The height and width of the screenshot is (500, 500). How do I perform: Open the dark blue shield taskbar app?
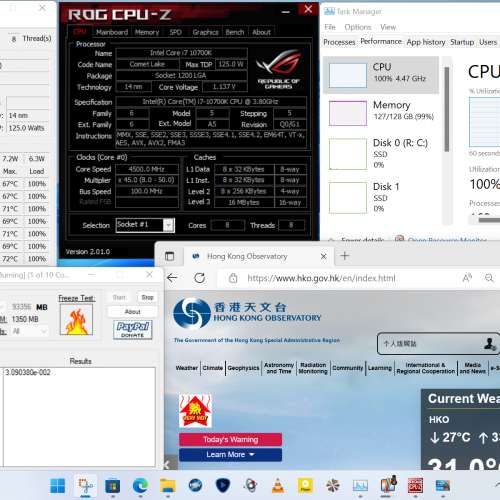point(223,486)
